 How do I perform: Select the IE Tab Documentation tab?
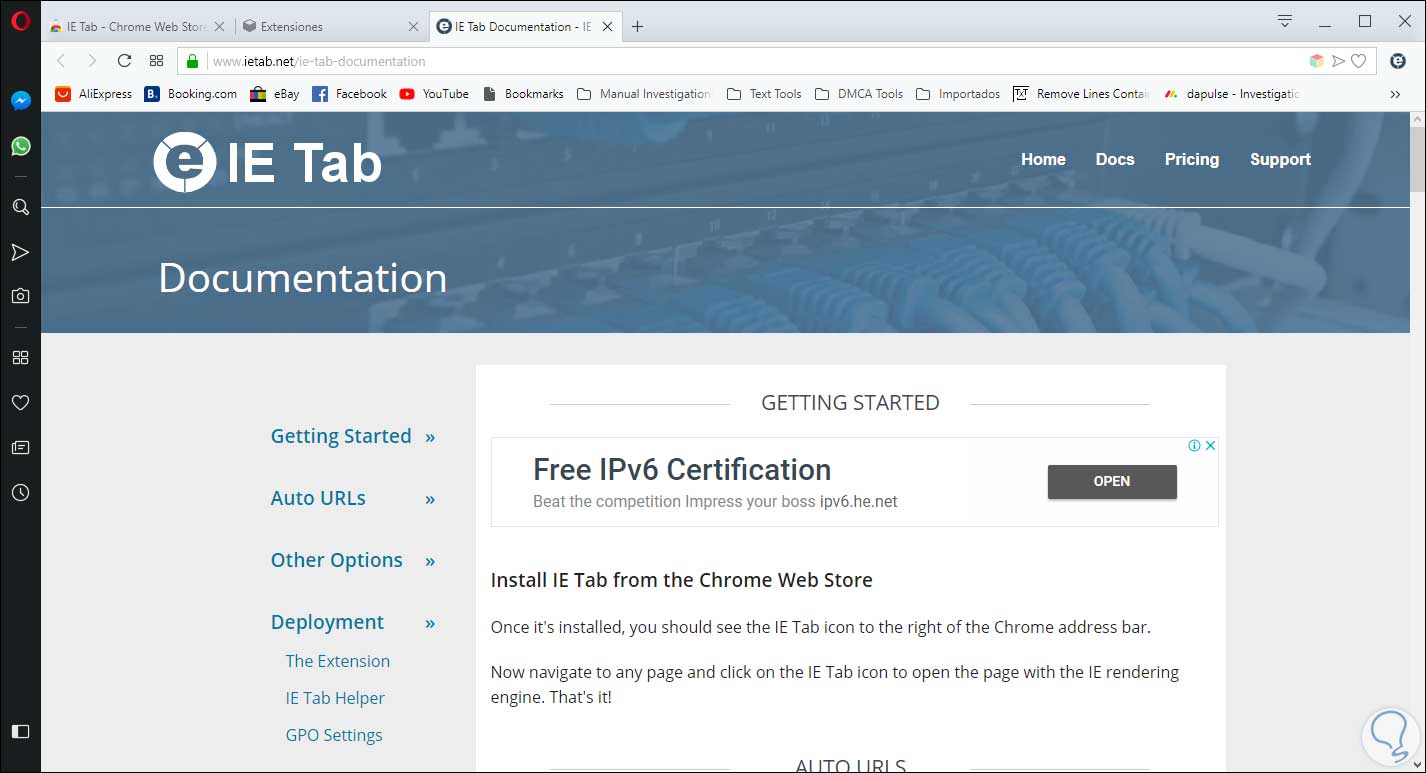[526, 27]
